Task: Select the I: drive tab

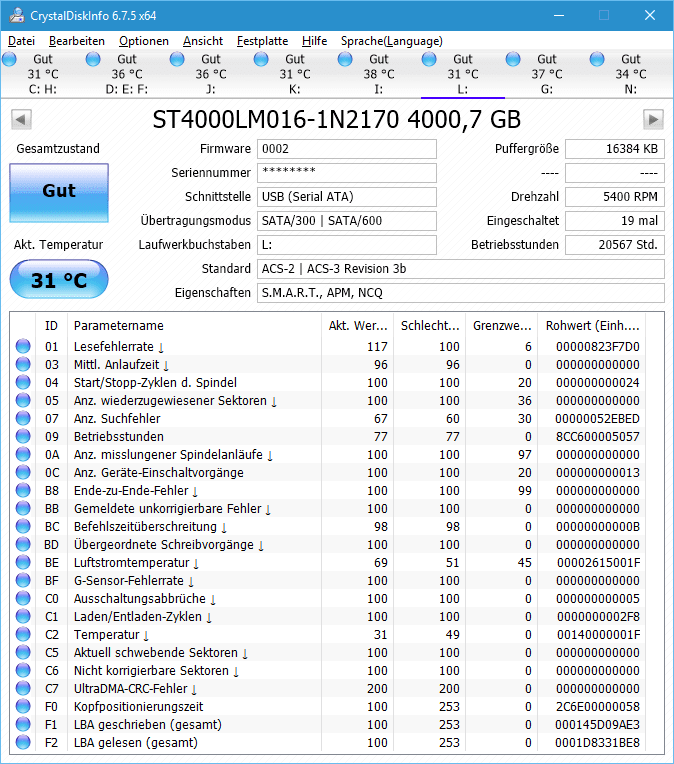Action: tap(379, 74)
